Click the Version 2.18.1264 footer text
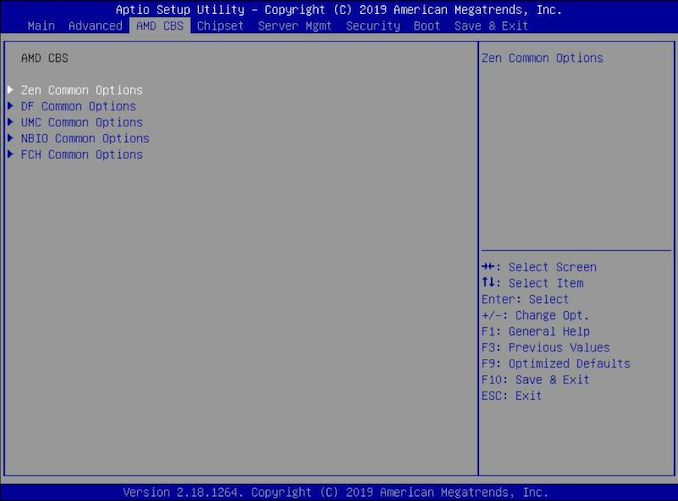This screenshot has height=501, width=678. 336,492
